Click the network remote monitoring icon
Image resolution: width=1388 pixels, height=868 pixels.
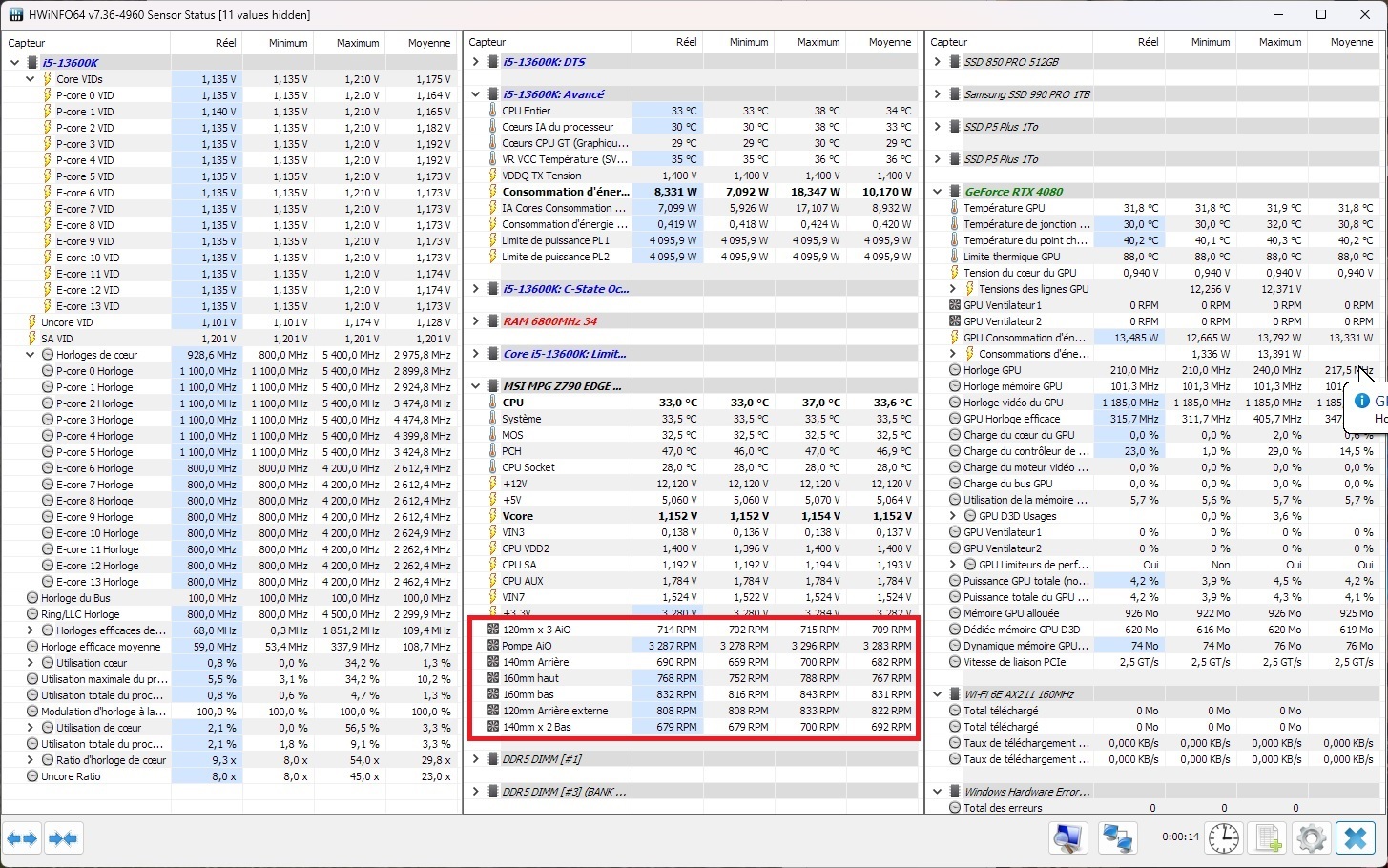pyautogui.click(x=1117, y=838)
